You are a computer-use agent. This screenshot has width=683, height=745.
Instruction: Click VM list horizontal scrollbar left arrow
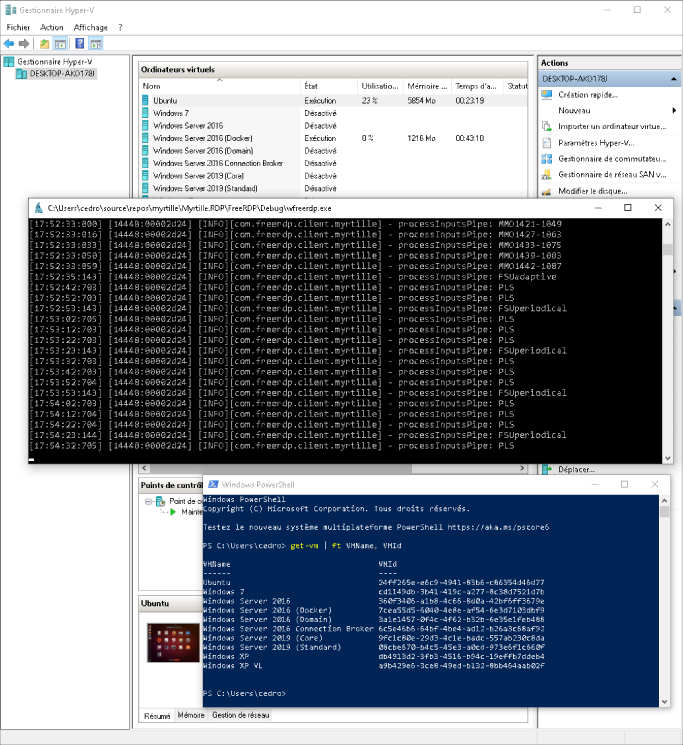pyautogui.click(x=144, y=468)
